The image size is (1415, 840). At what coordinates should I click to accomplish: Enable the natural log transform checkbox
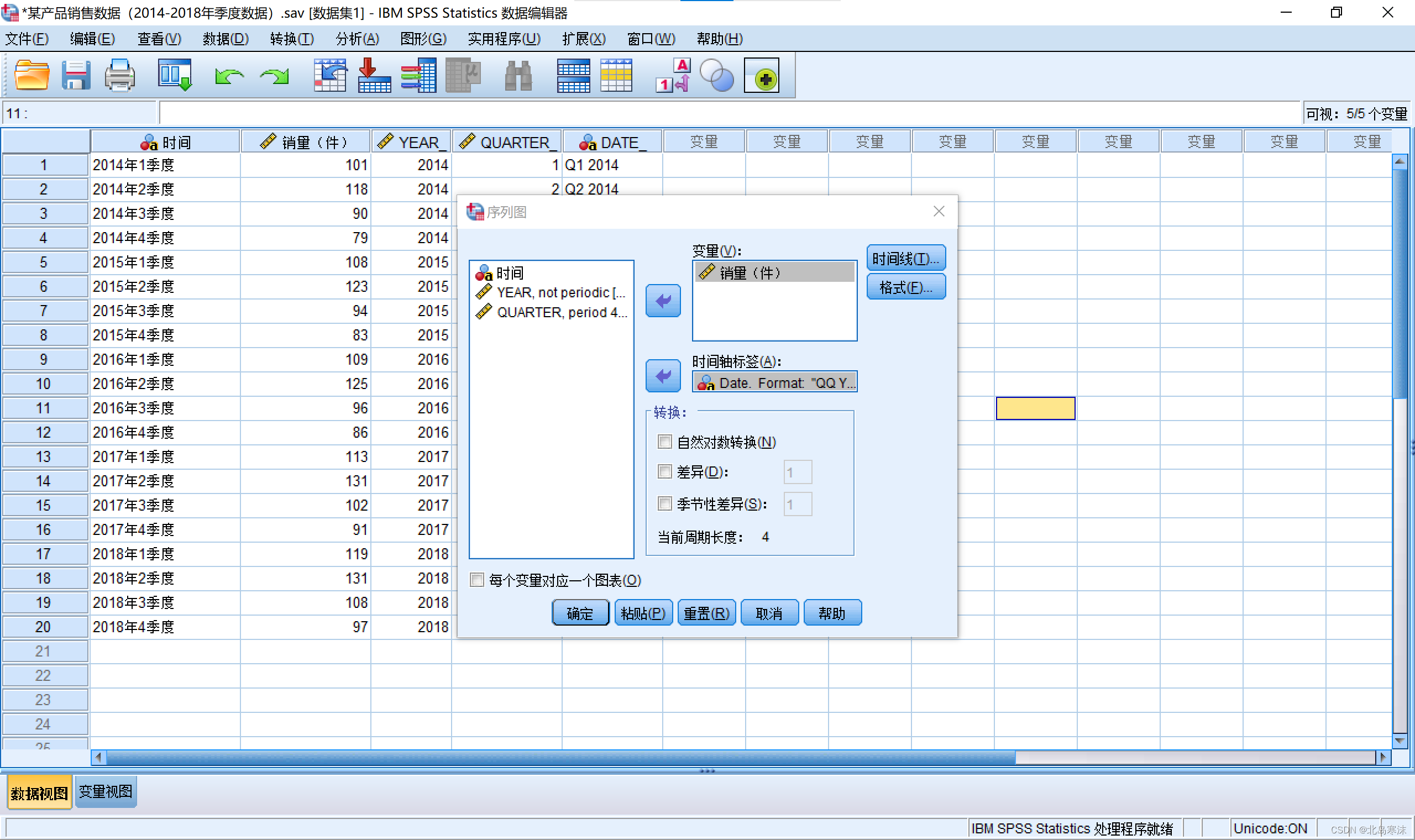pos(664,442)
